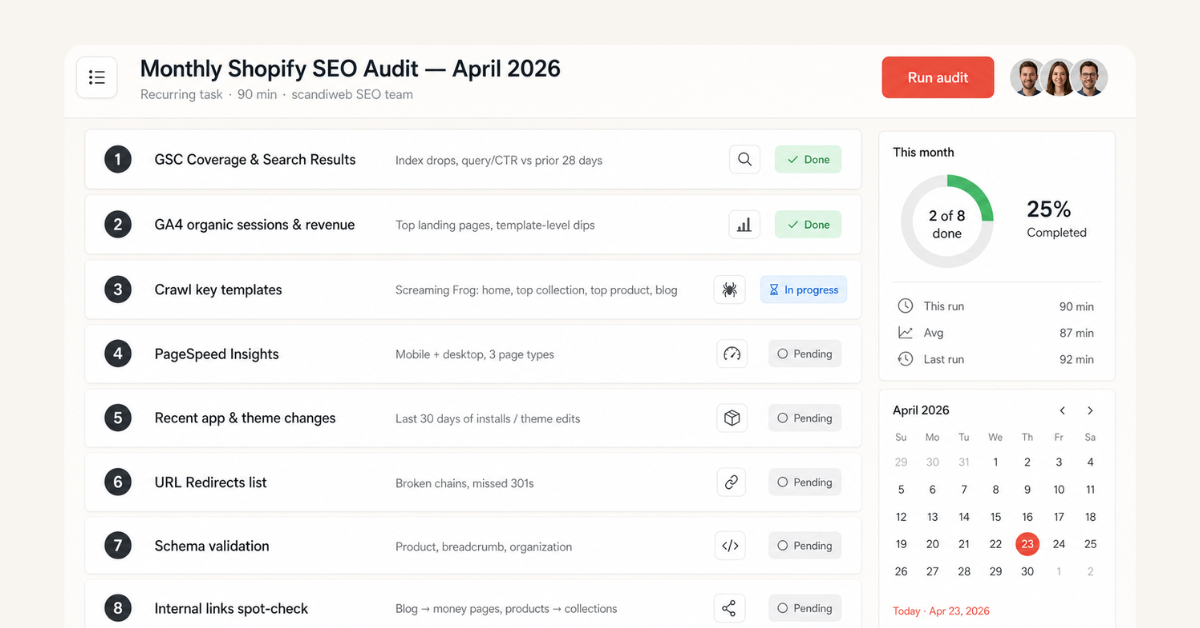Select April 23 on the calendar
The height and width of the screenshot is (628, 1200).
1027,544
